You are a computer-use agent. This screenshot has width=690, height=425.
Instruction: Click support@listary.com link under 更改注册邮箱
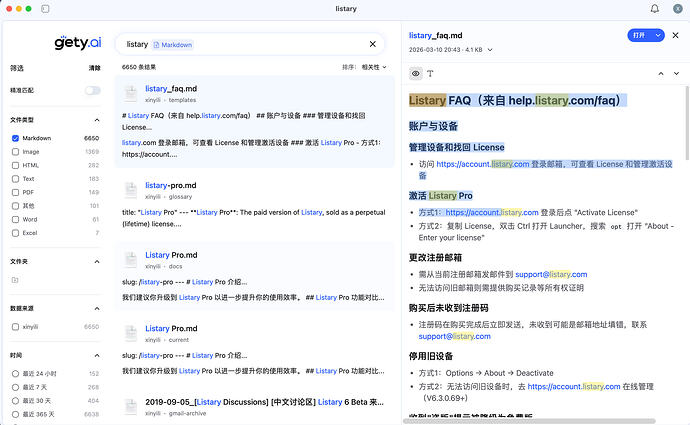[x=551, y=274]
